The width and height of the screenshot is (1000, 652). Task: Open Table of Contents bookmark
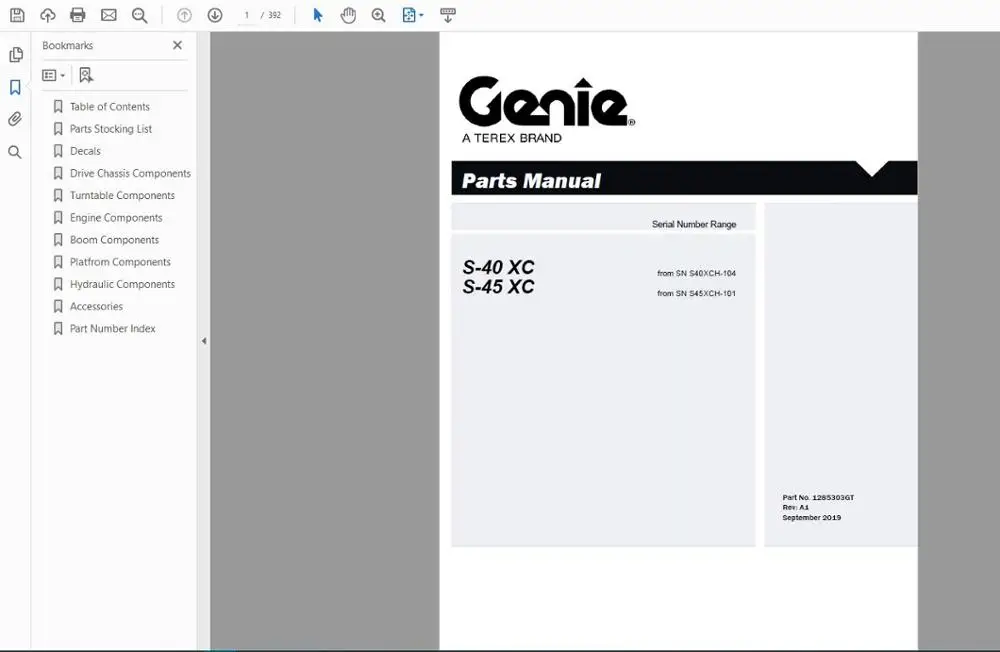[110, 107]
